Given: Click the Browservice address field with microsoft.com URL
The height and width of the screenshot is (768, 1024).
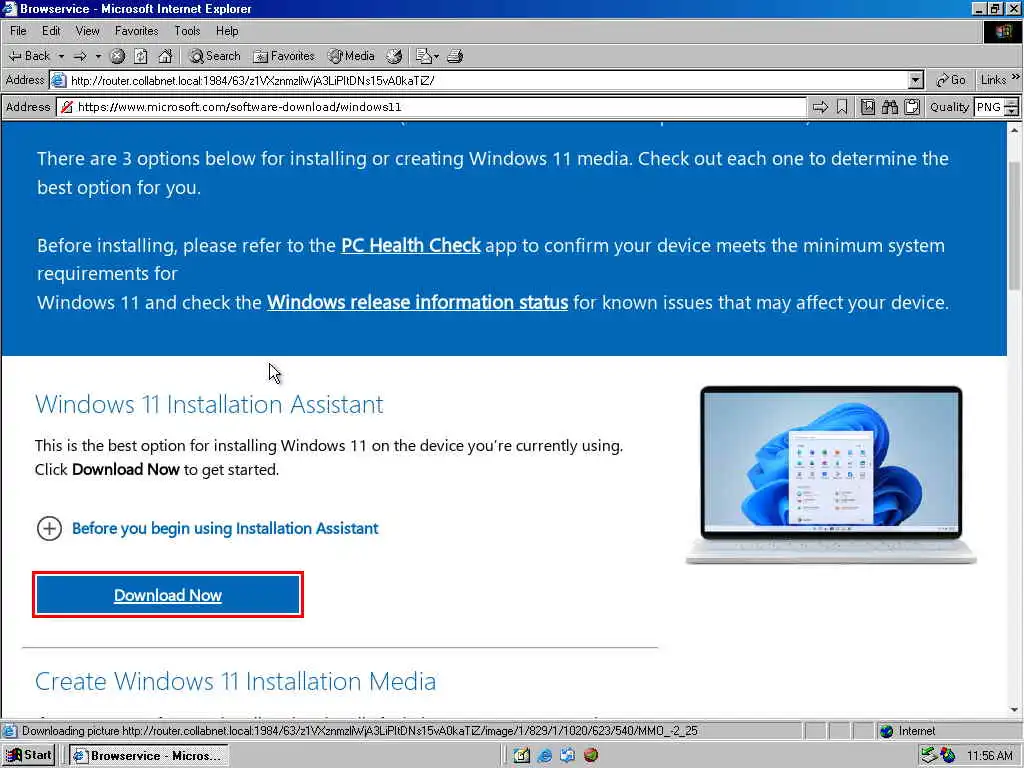Looking at the screenshot, I should [431, 107].
